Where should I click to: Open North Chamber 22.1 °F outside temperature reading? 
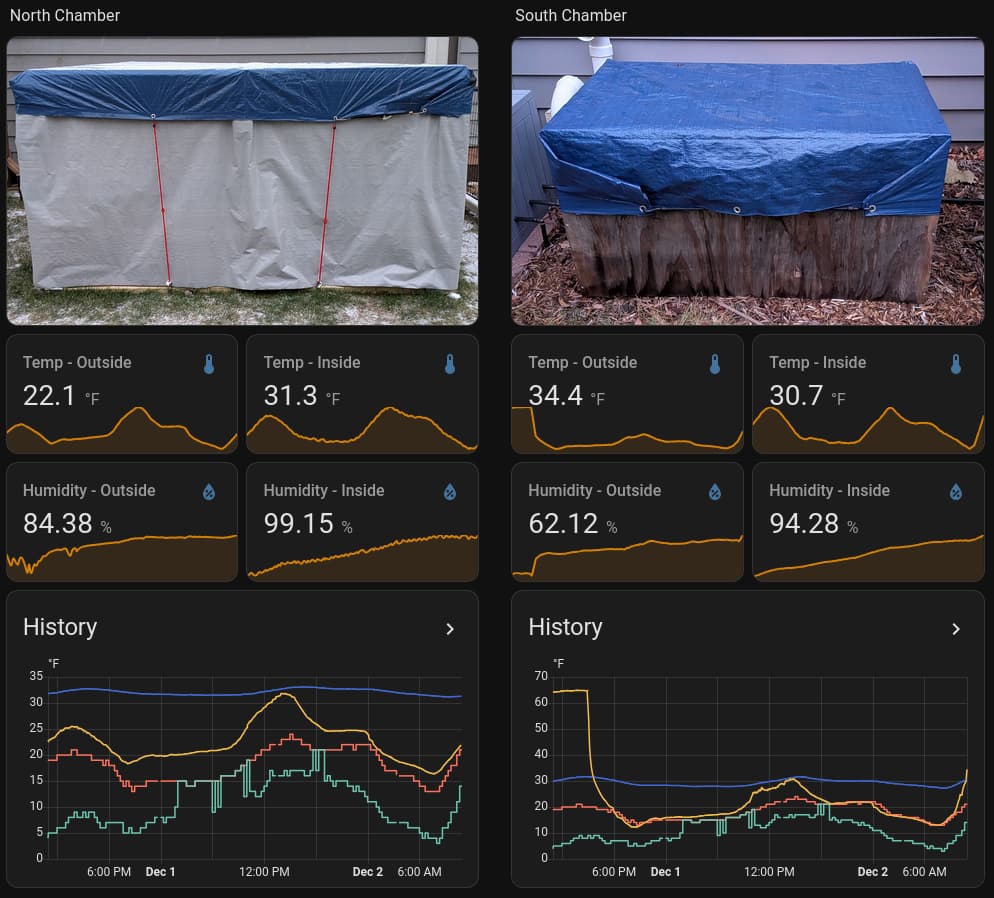click(x=50, y=396)
